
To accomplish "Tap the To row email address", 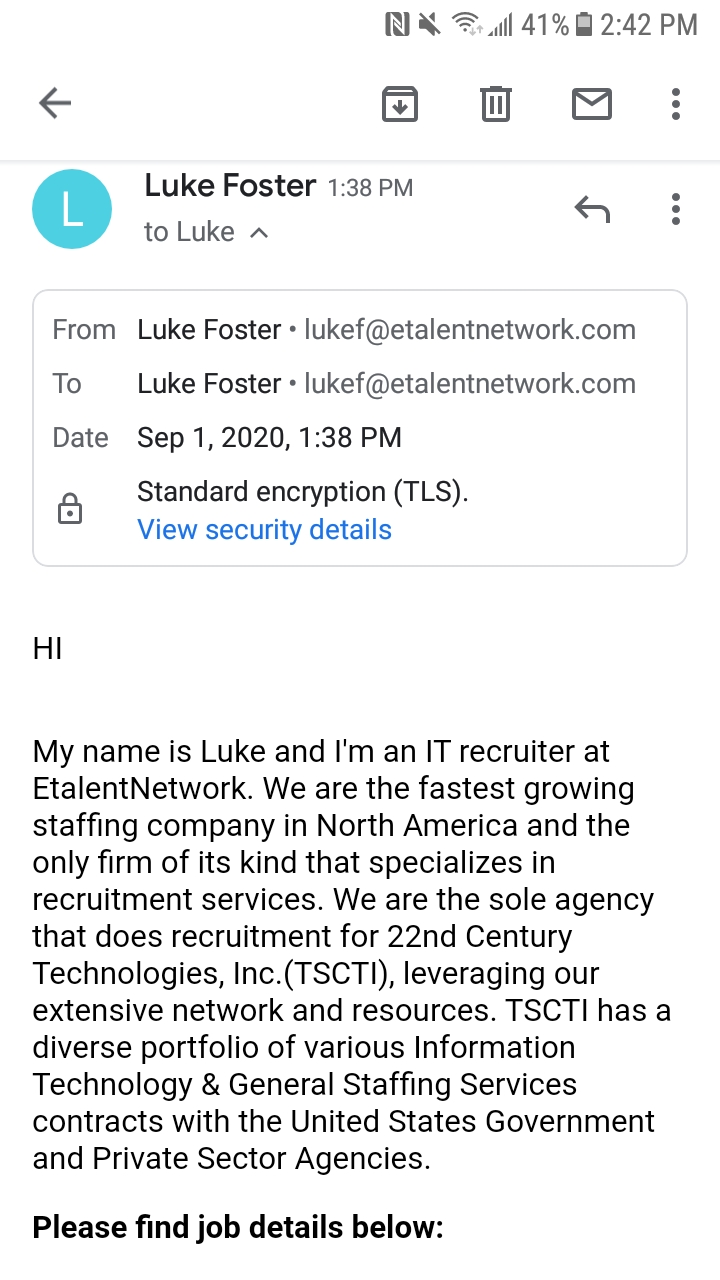I will point(470,384).
